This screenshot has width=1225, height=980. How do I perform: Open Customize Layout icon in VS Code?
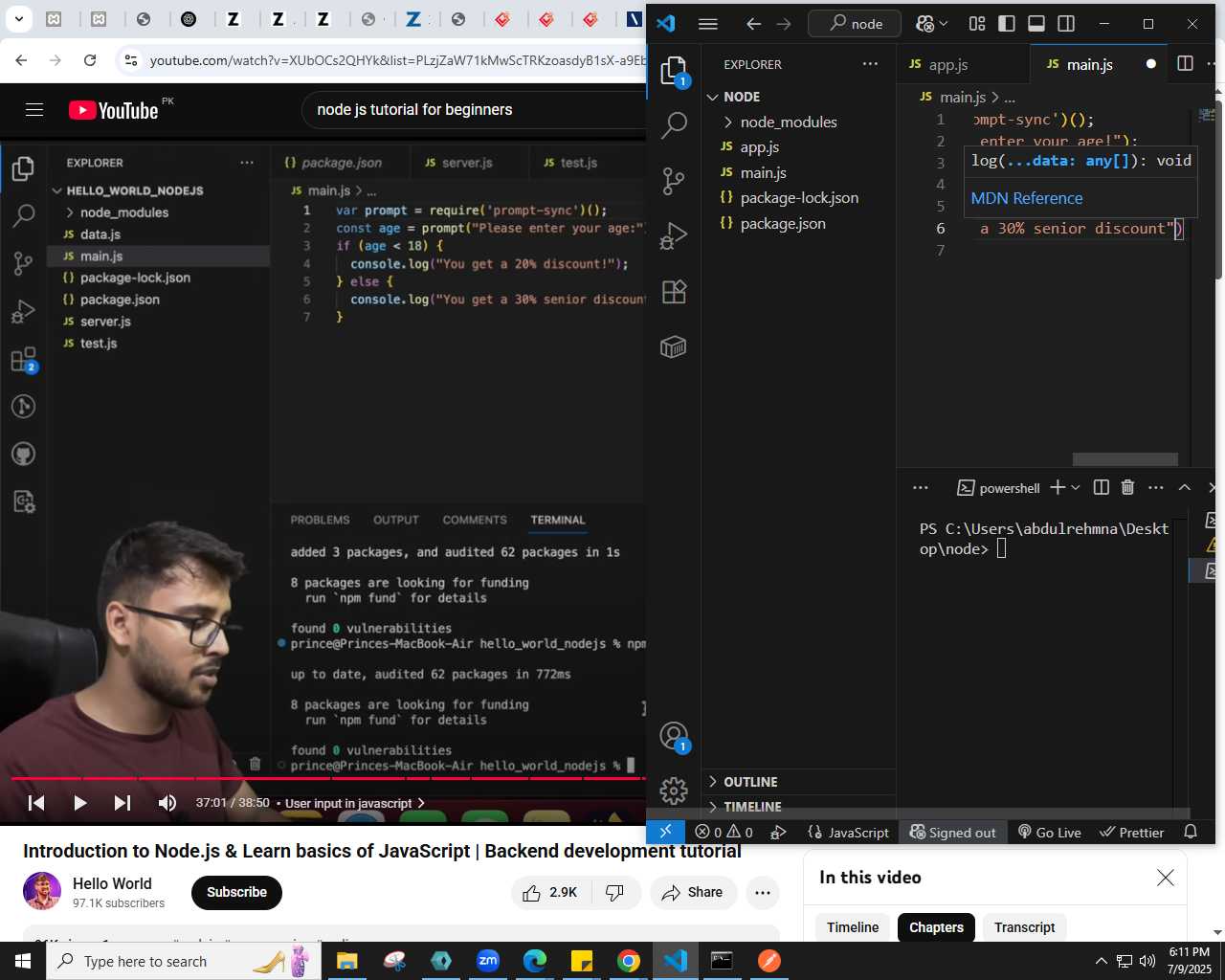pos(977,24)
